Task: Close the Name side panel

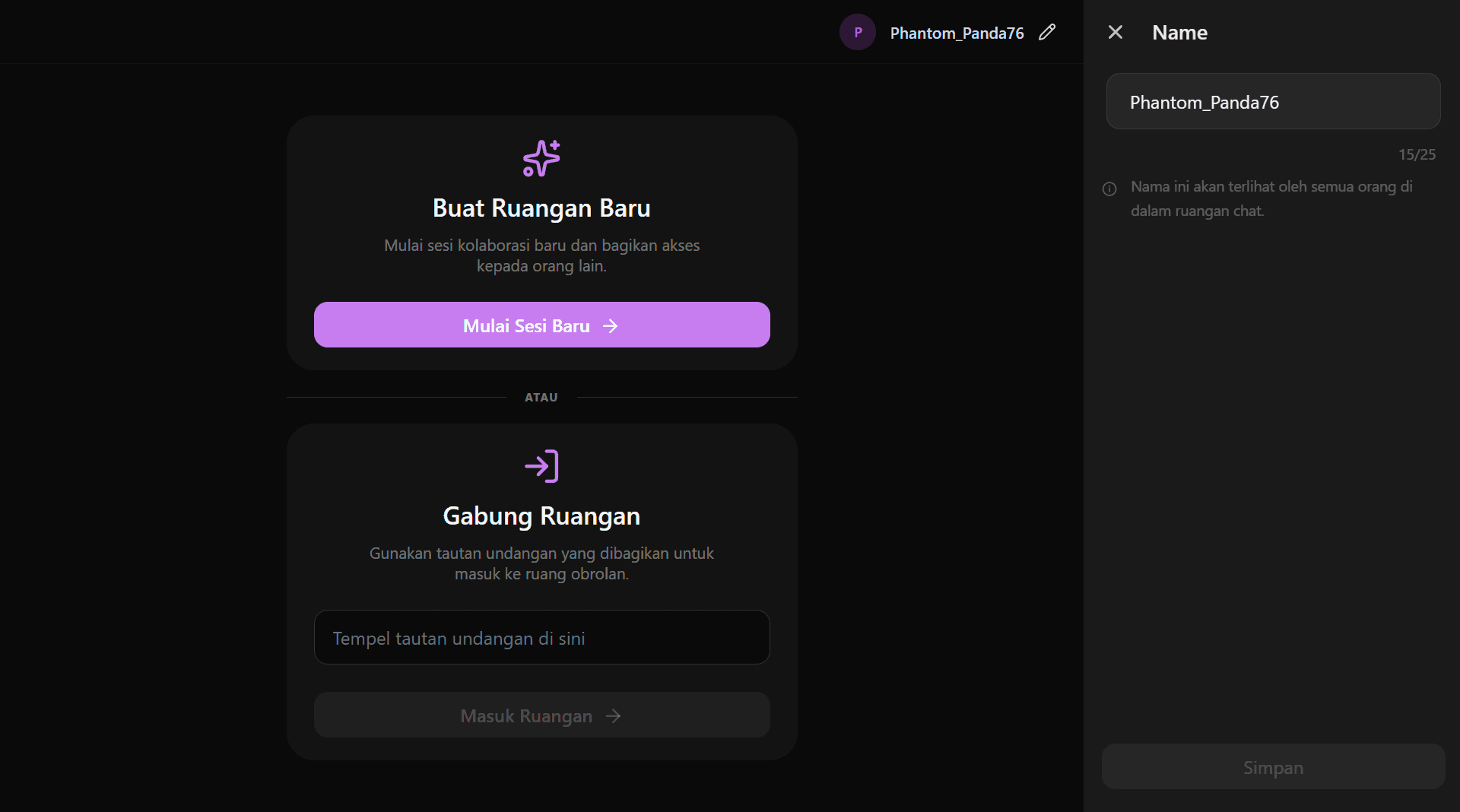Action: click(1116, 32)
